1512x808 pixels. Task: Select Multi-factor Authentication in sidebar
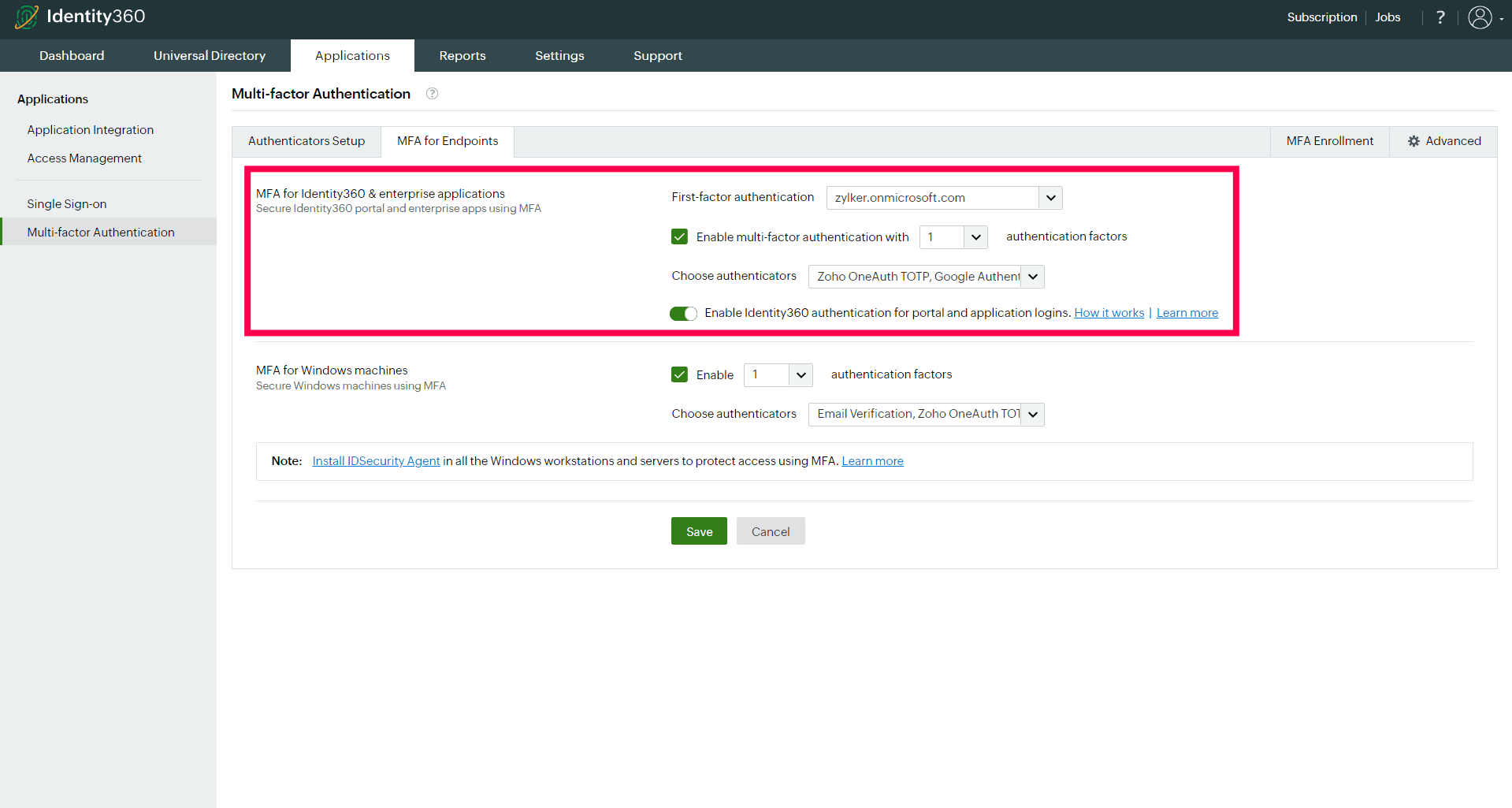pos(109,232)
